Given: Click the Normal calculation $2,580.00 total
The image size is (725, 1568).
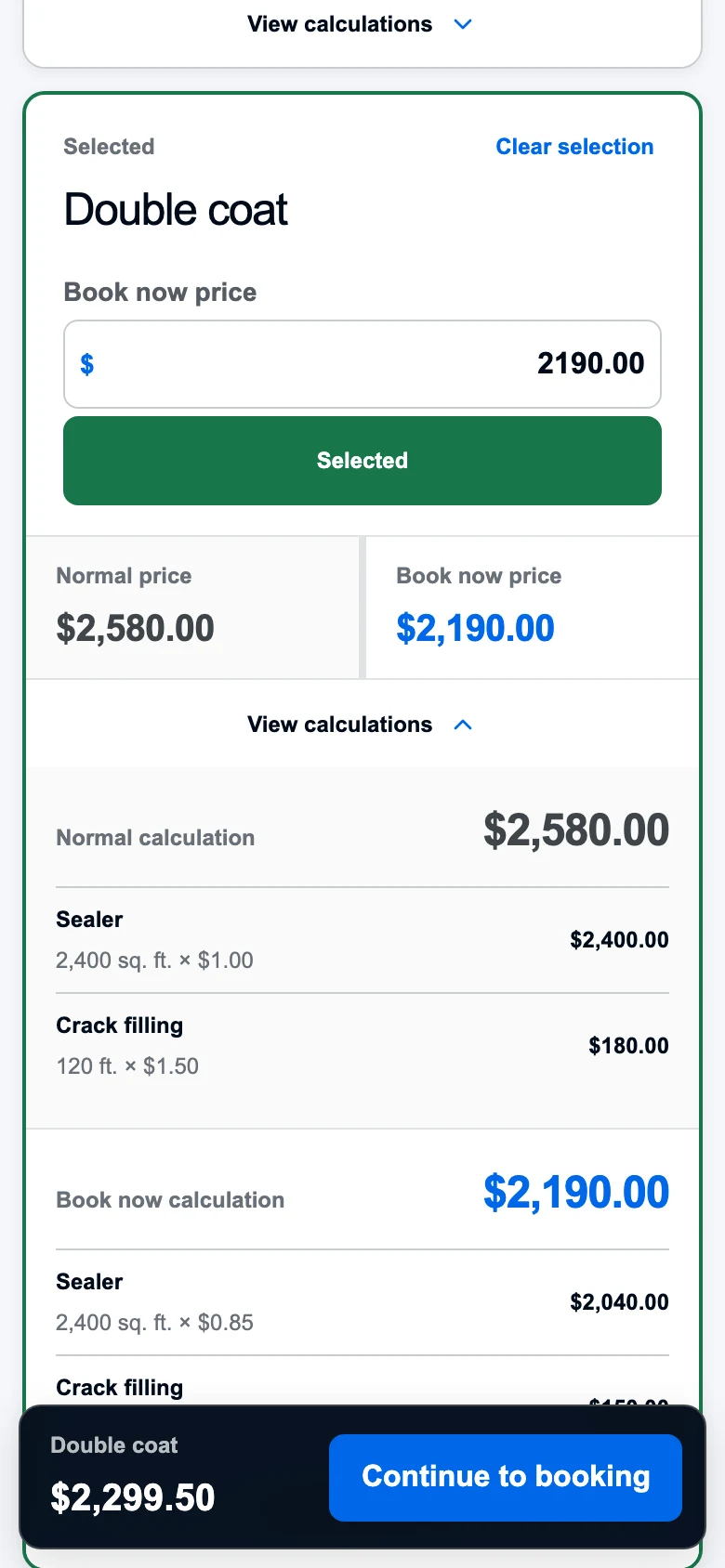Looking at the screenshot, I should (x=576, y=830).
